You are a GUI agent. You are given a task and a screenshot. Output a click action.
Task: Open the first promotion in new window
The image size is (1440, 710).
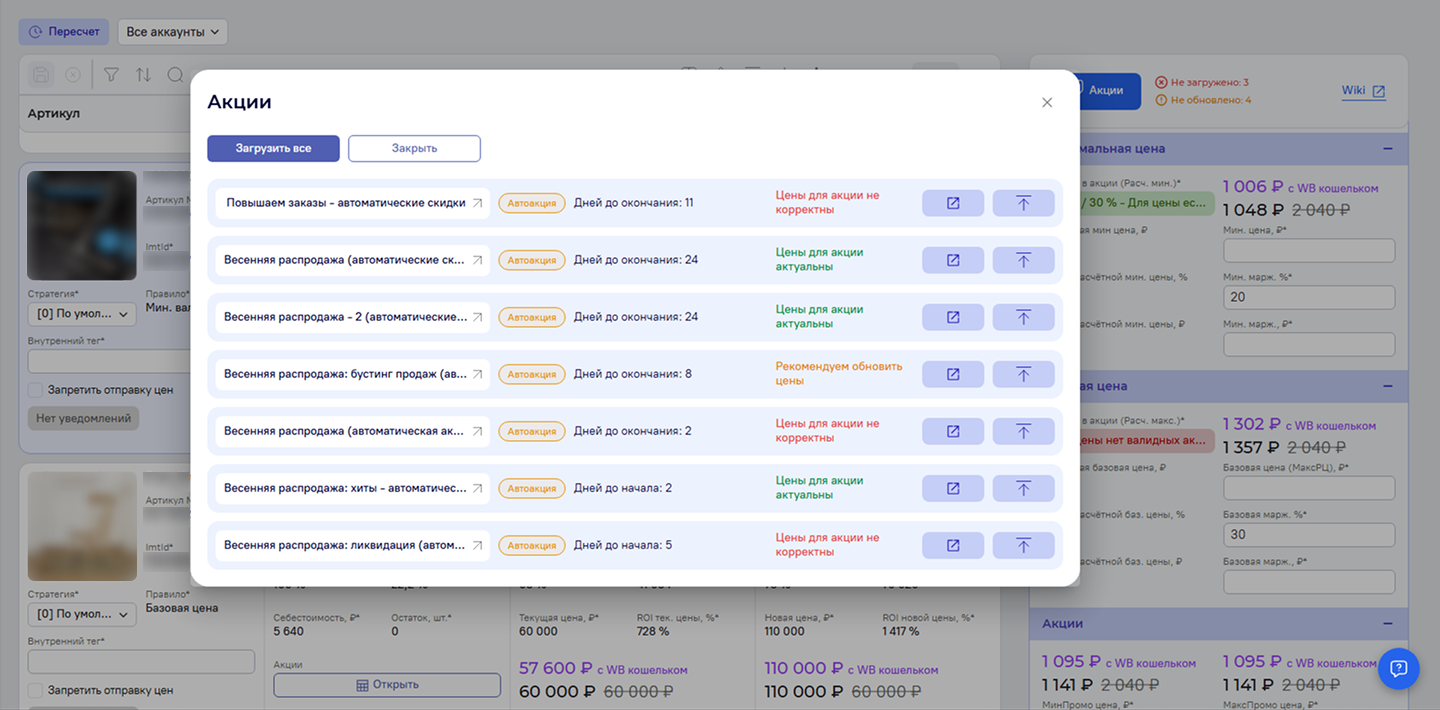[952, 203]
